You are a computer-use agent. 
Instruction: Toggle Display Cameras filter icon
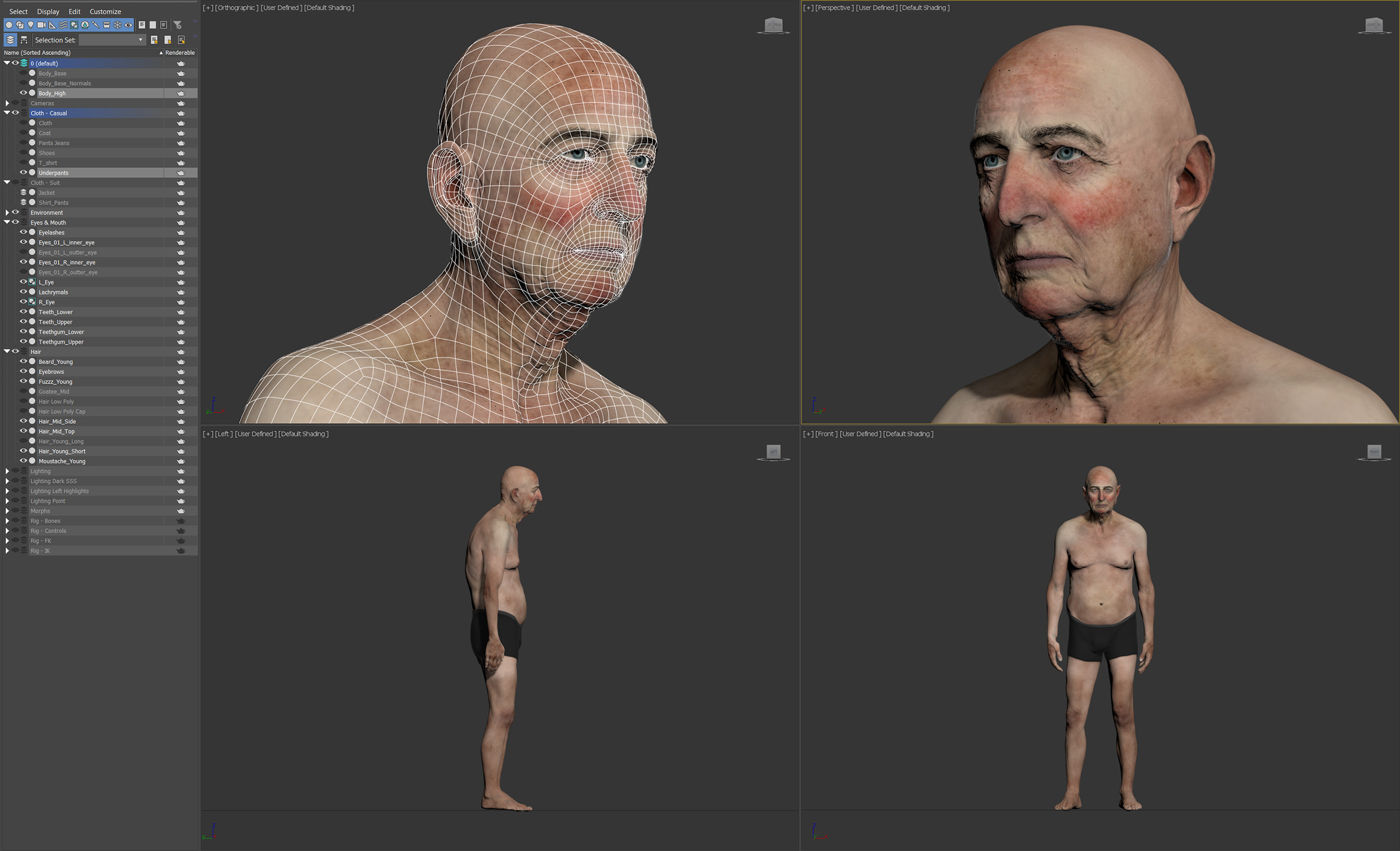[41, 25]
